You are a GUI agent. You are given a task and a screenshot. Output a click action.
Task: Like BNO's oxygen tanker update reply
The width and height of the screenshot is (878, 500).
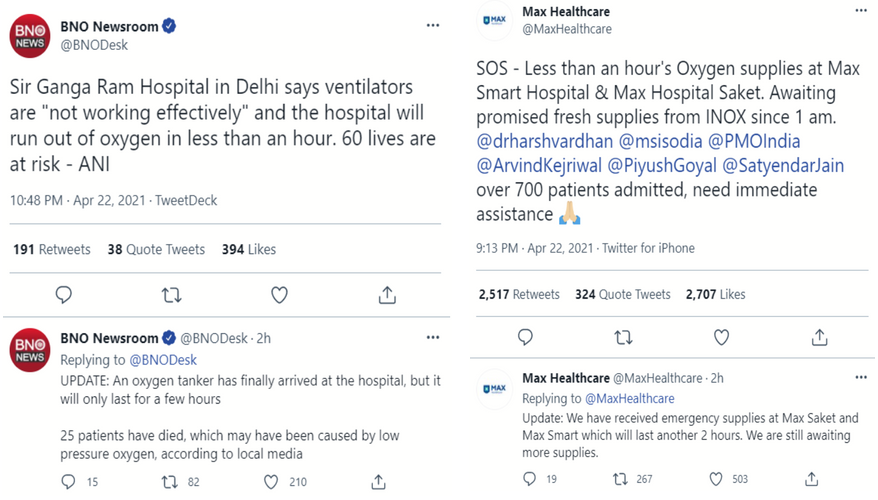pos(271,482)
